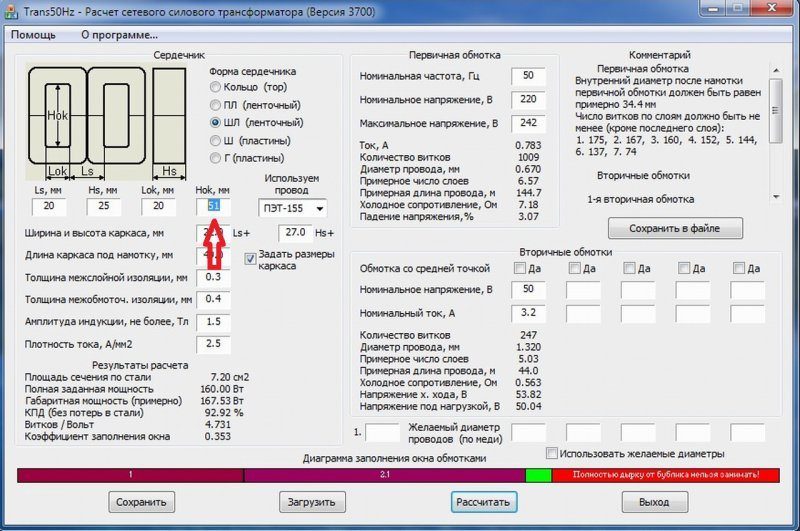The width and height of the screenshot is (800, 531).
Task: Enable center tap for fourth secondary winding
Action: coord(684,268)
